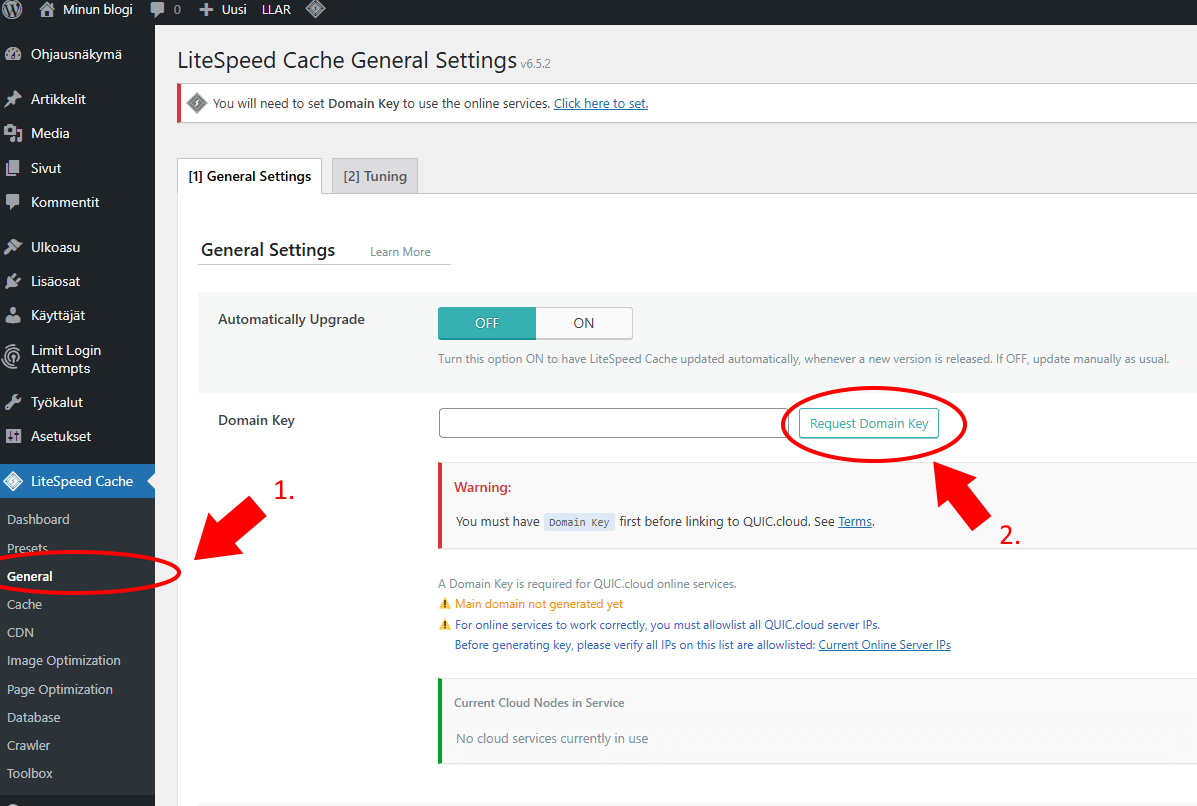Click the LiteSpeed Cache sidebar diamond icon
The width and height of the screenshot is (1197, 806).
click(13, 481)
